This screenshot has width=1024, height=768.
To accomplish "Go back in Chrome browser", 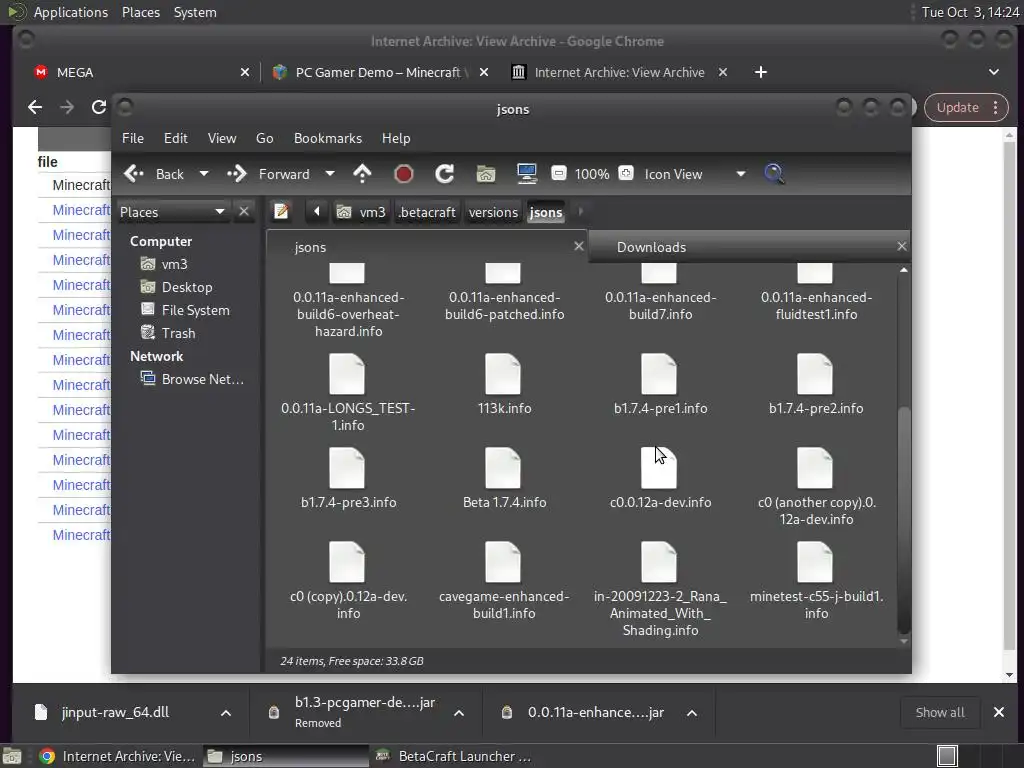I will coord(35,107).
